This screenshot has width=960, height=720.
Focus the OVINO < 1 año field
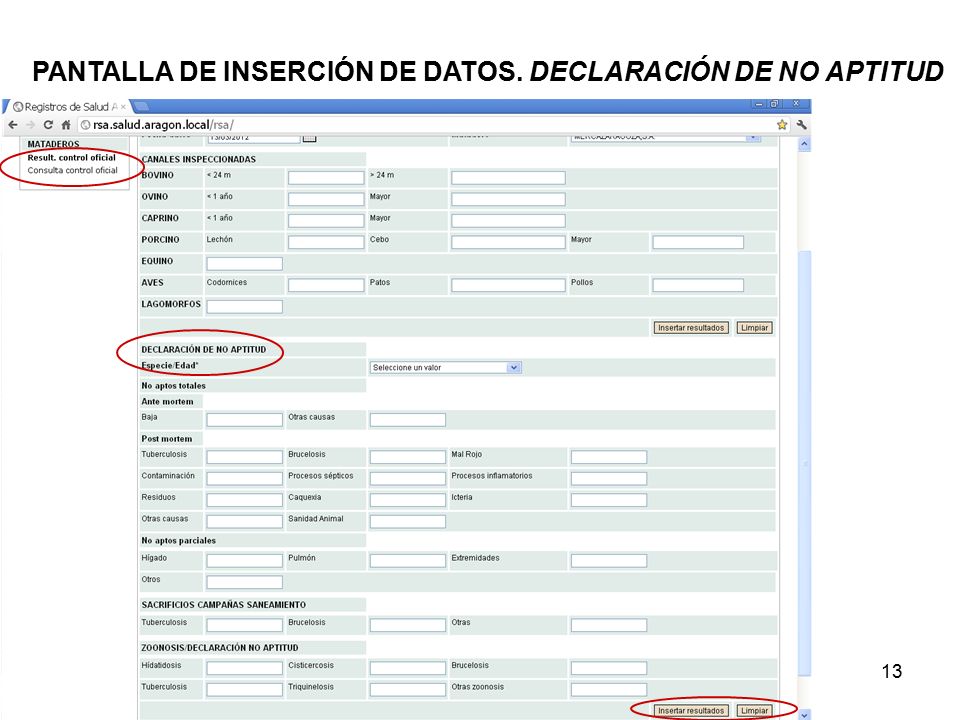click(x=326, y=199)
